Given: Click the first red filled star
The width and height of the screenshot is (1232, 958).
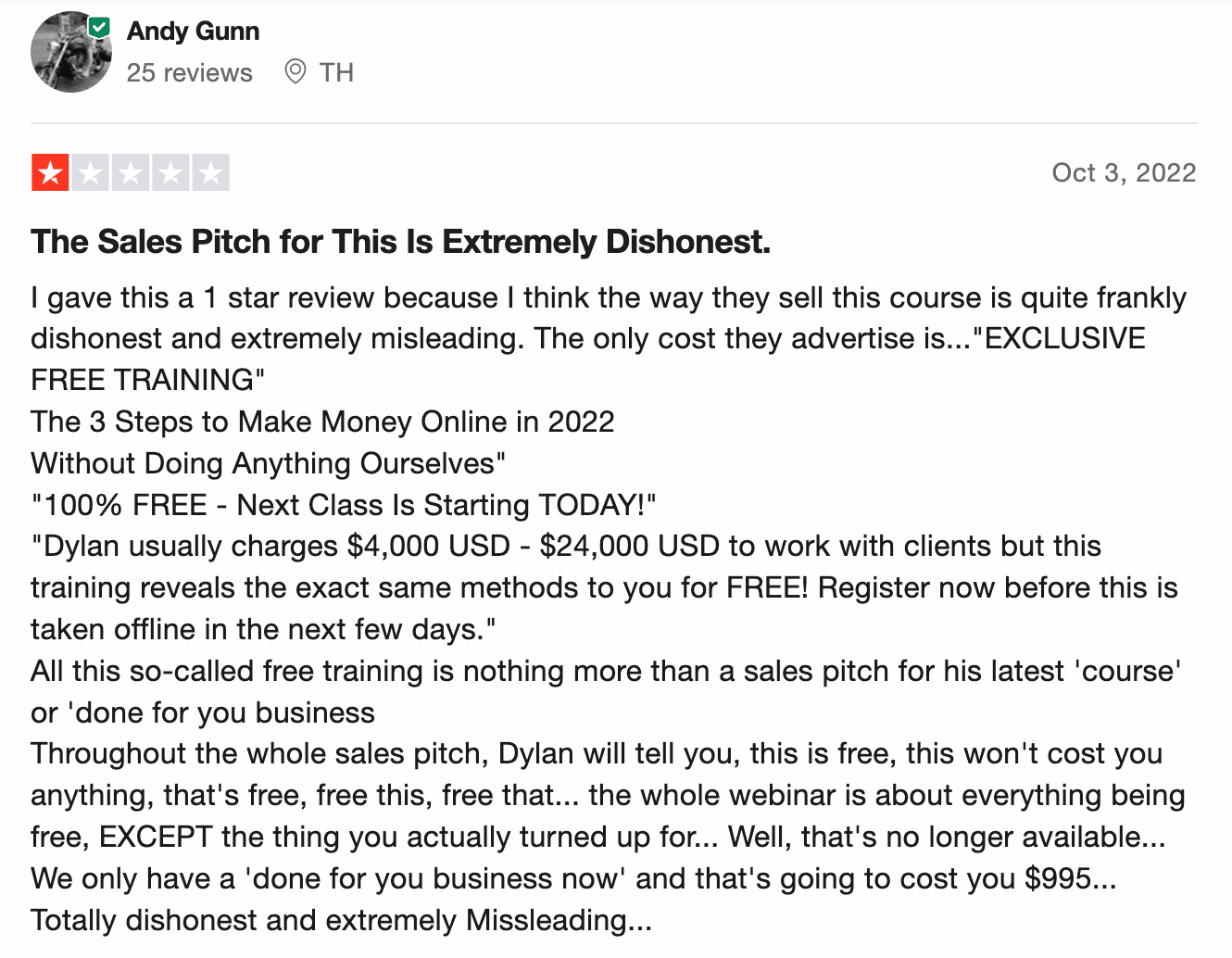Looking at the screenshot, I should pos(50,172).
